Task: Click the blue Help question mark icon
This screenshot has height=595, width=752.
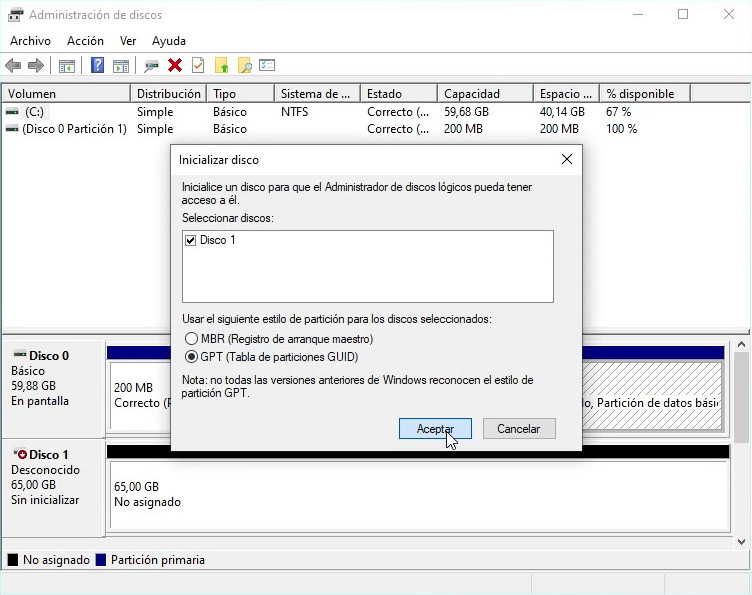Action: (x=97, y=66)
